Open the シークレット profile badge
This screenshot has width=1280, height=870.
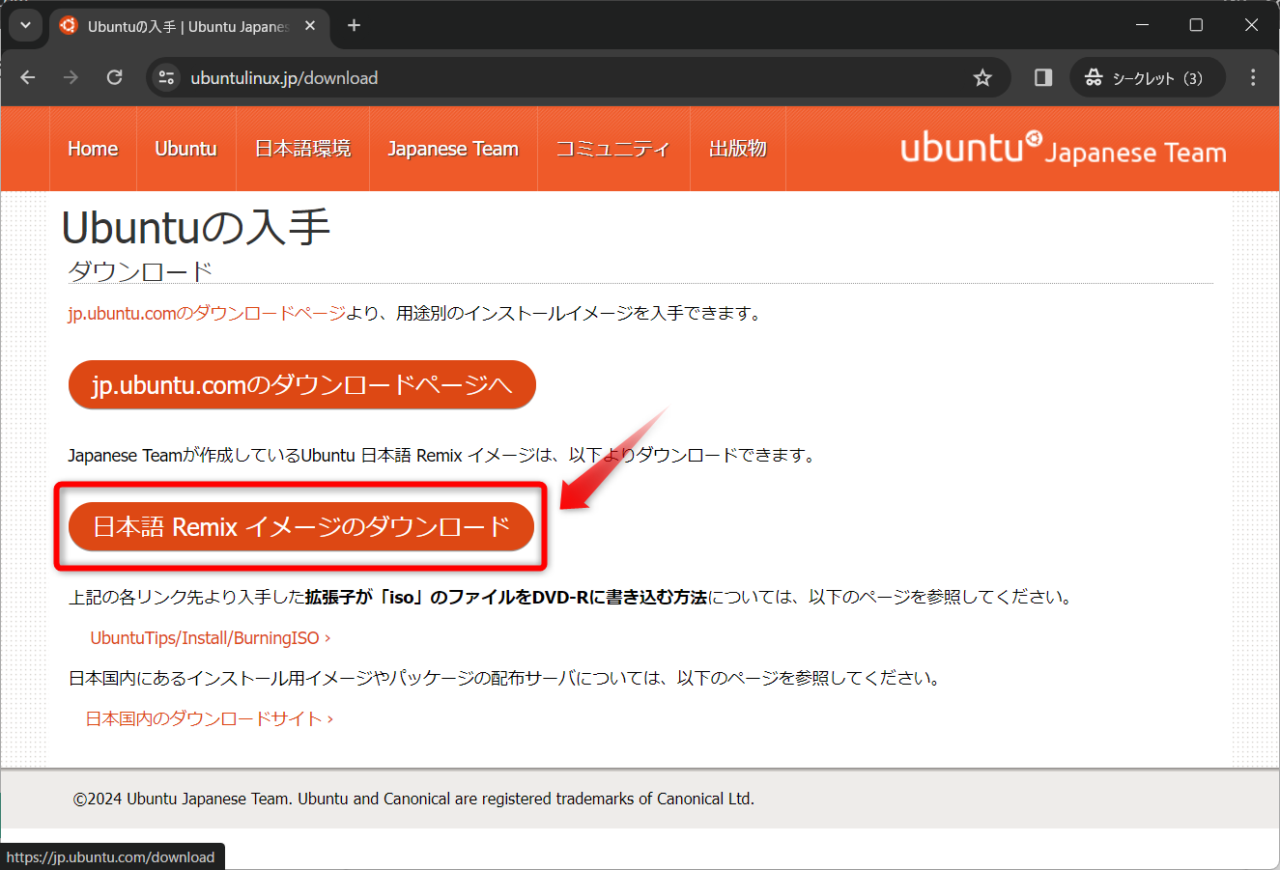pos(1146,77)
